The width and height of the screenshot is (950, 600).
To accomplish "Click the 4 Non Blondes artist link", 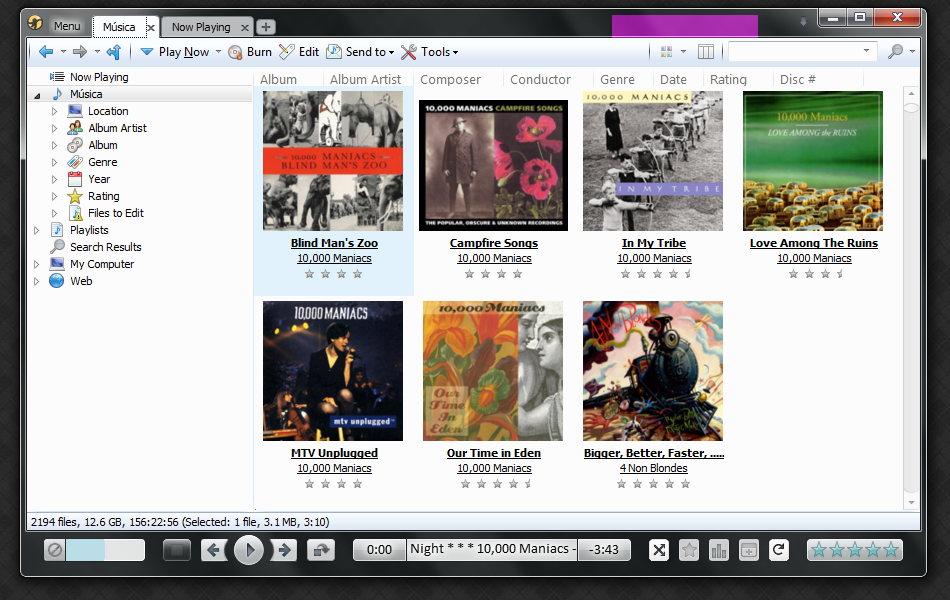I will coord(653,468).
